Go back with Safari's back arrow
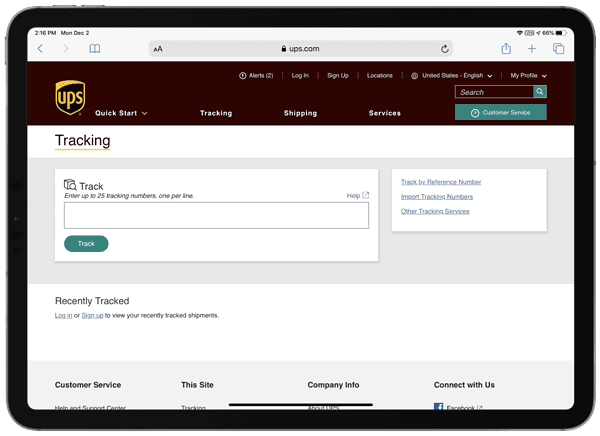This screenshot has width=600, height=436. tap(41, 49)
